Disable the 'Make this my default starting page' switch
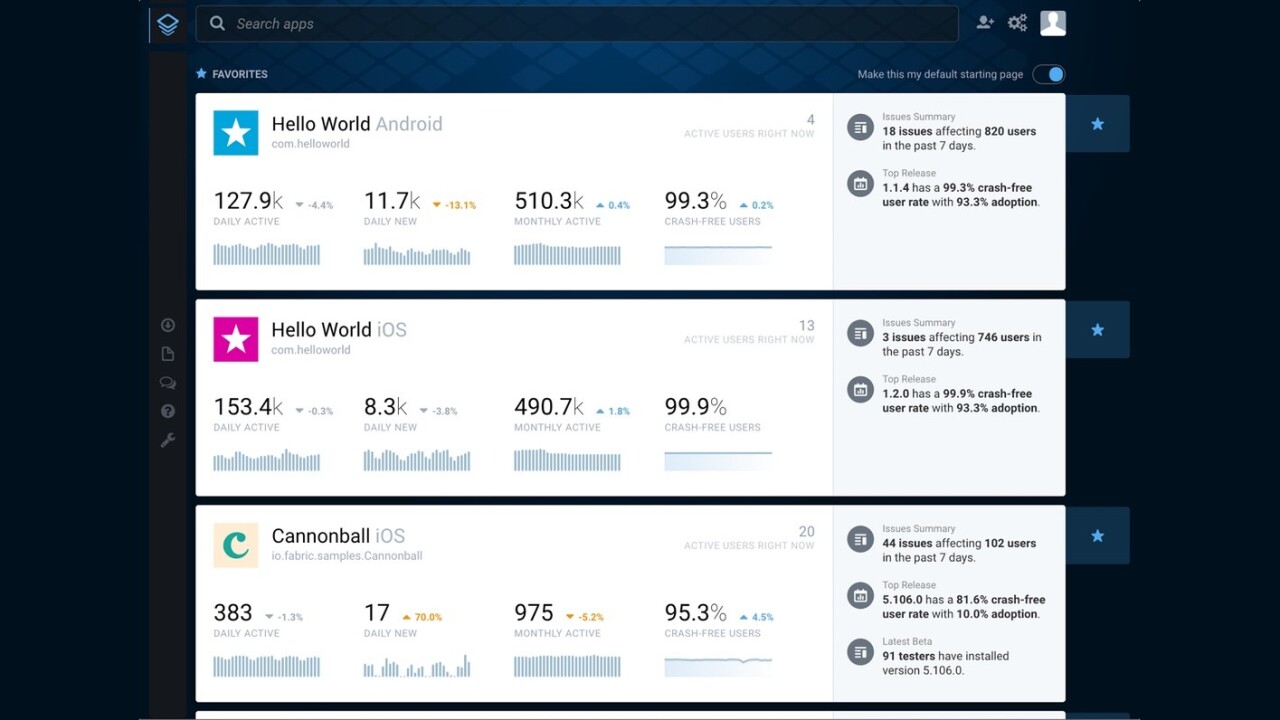 1048,73
